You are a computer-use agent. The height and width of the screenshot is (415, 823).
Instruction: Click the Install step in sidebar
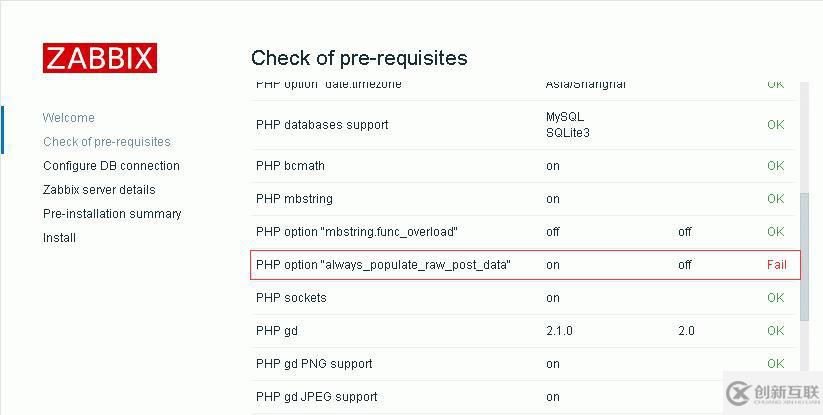click(x=59, y=238)
